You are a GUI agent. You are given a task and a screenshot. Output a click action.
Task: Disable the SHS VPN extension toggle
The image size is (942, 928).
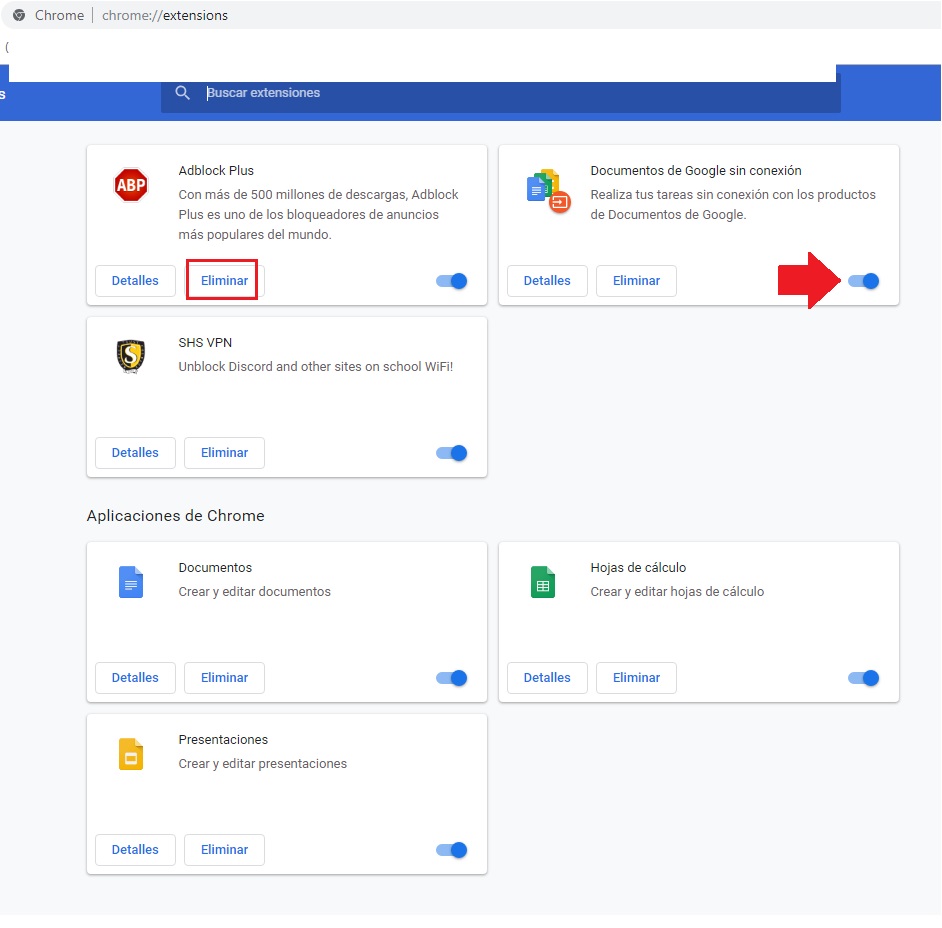pos(452,452)
